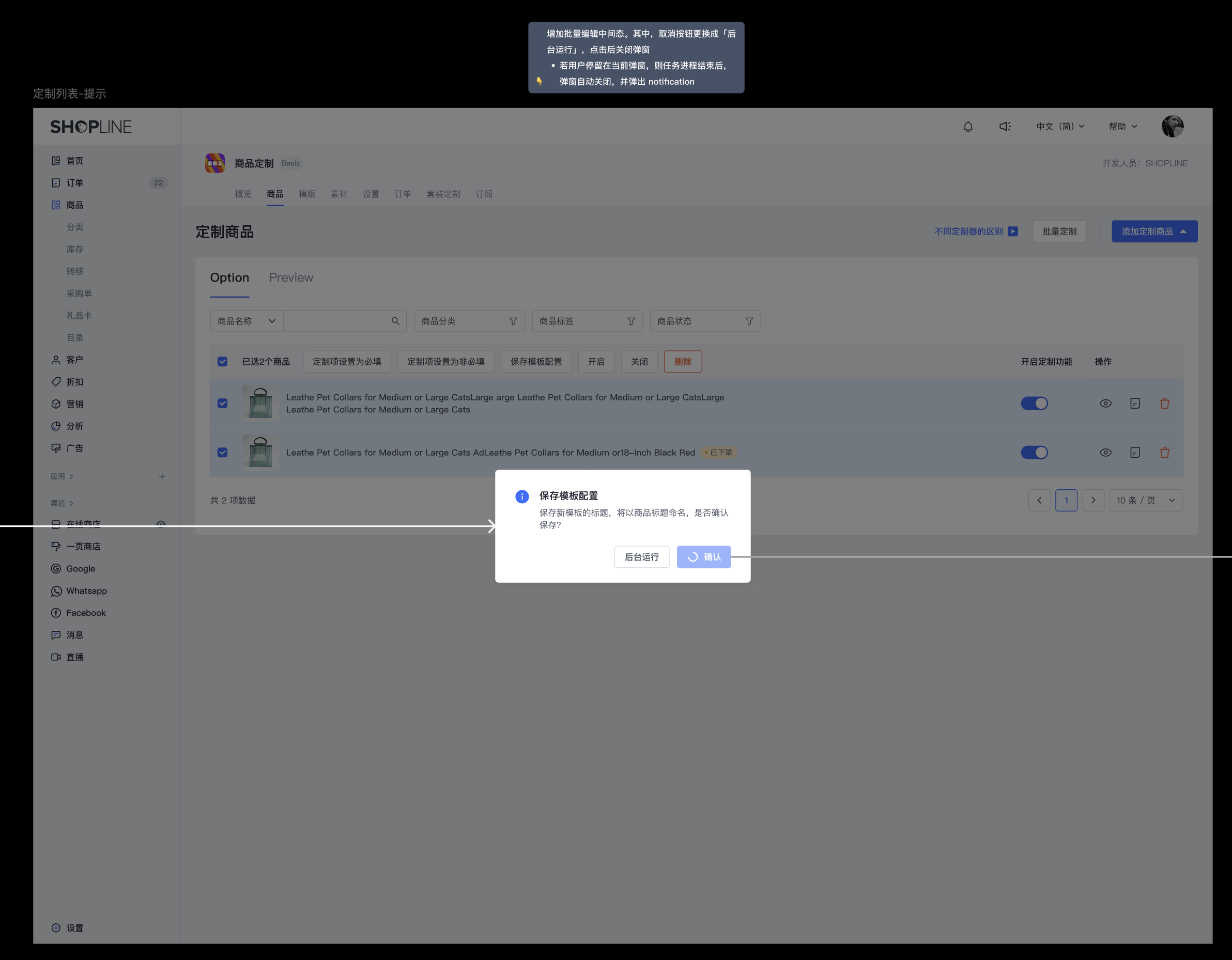Switch to the 套装定制 tab
Viewport: 1232px width, 960px height.
click(443, 194)
